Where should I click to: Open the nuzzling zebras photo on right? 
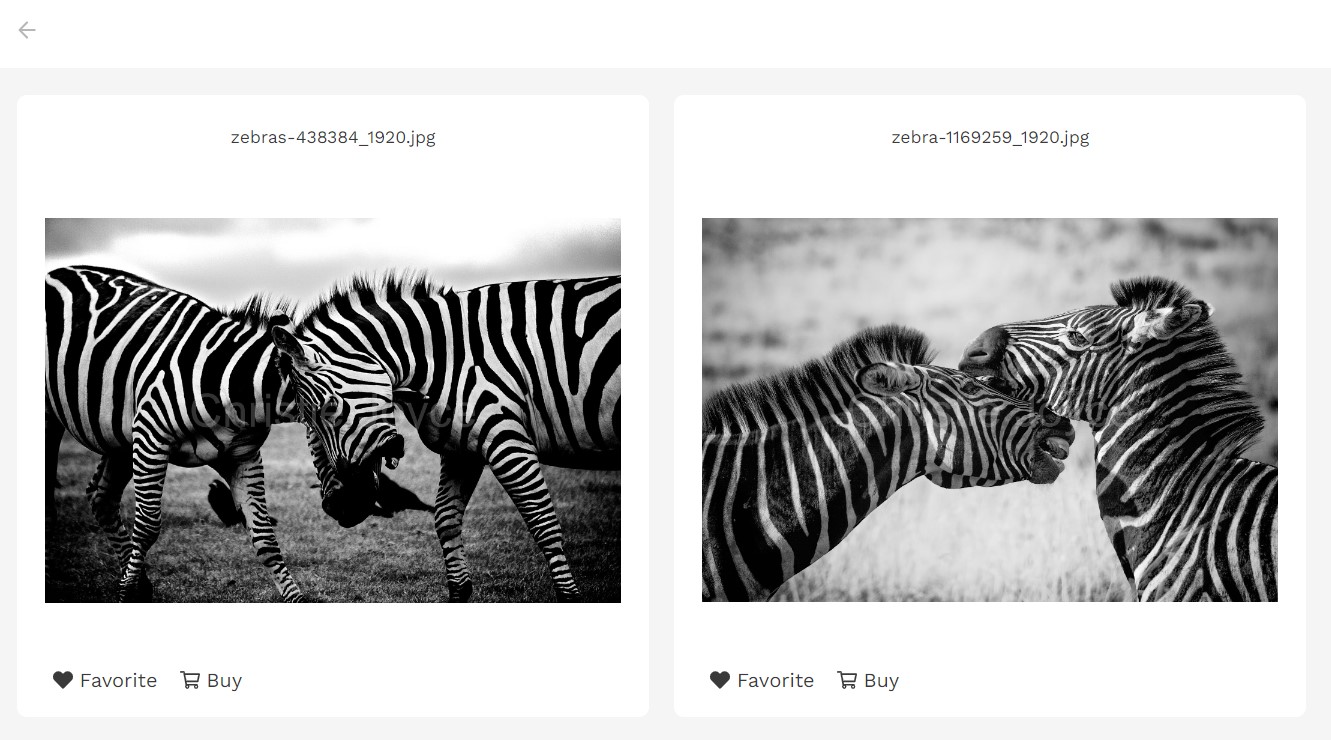tap(990, 410)
